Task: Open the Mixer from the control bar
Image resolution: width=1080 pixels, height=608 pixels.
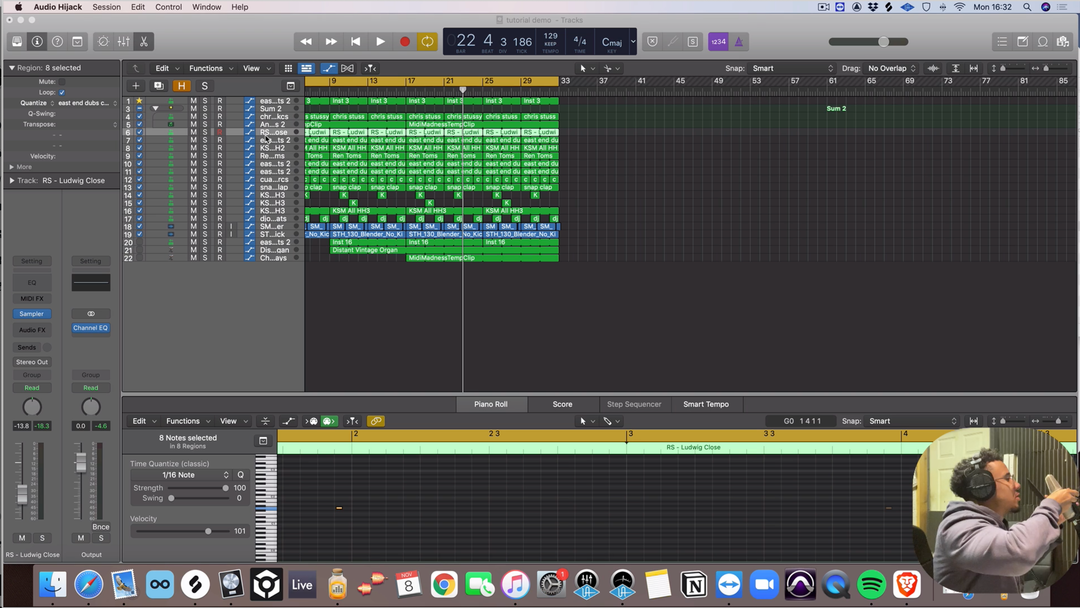Action: (x=124, y=42)
